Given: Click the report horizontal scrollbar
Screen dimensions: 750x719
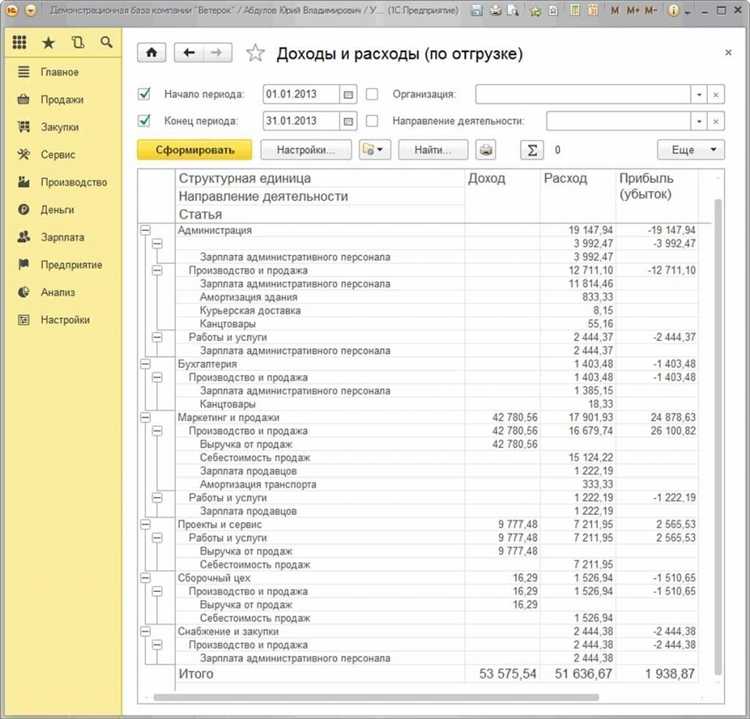Looking at the screenshot, I should coord(376,697).
